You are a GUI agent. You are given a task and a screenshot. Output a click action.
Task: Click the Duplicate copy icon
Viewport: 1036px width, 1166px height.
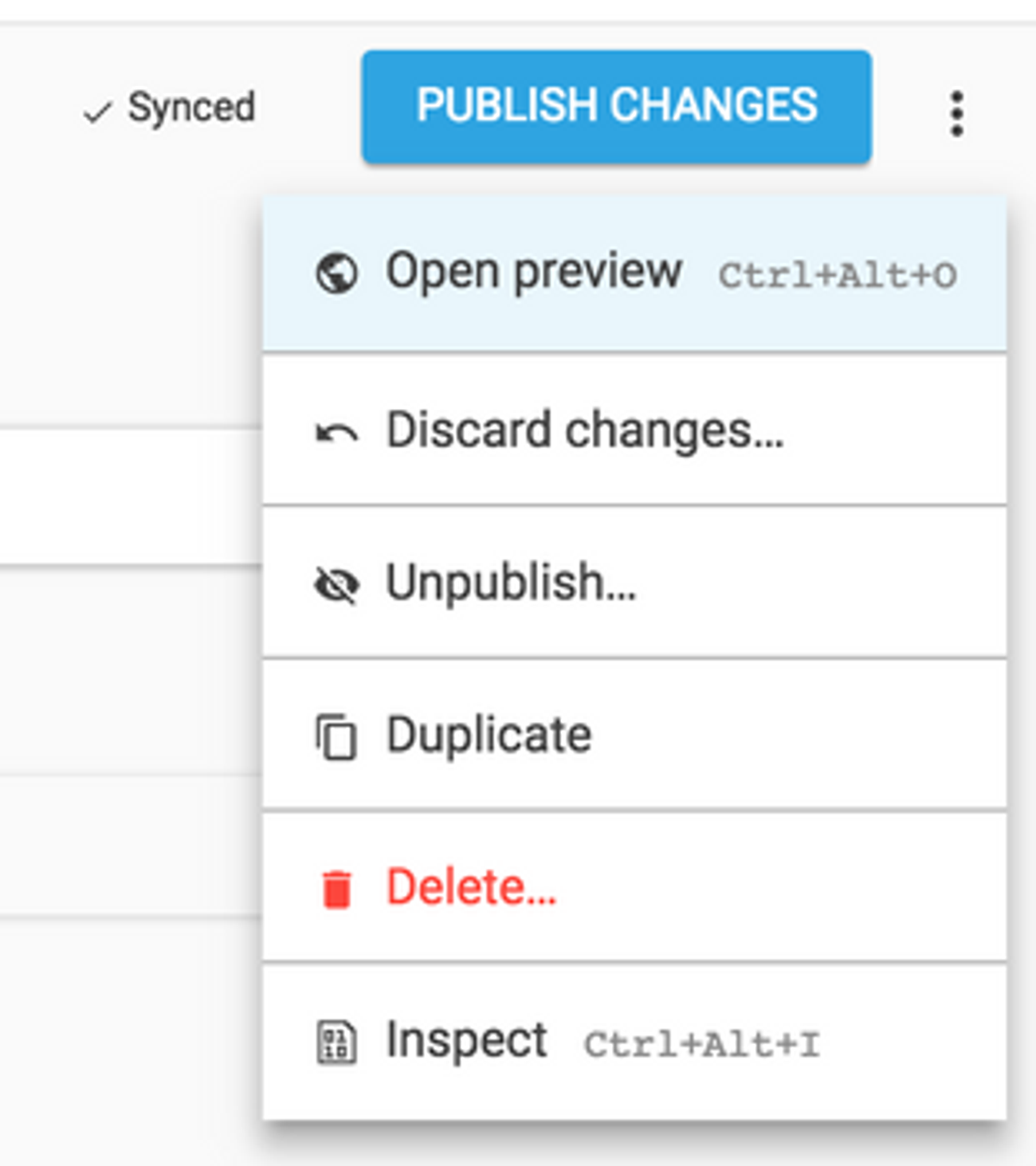tap(336, 737)
